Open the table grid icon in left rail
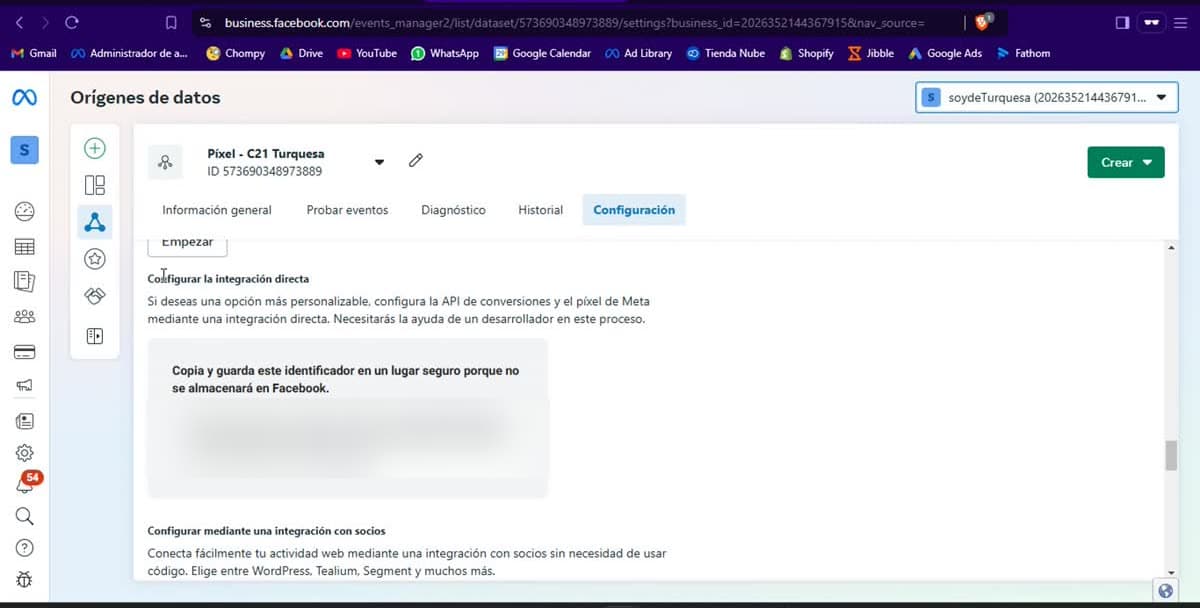1200x608 pixels. click(x=24, y=246)
